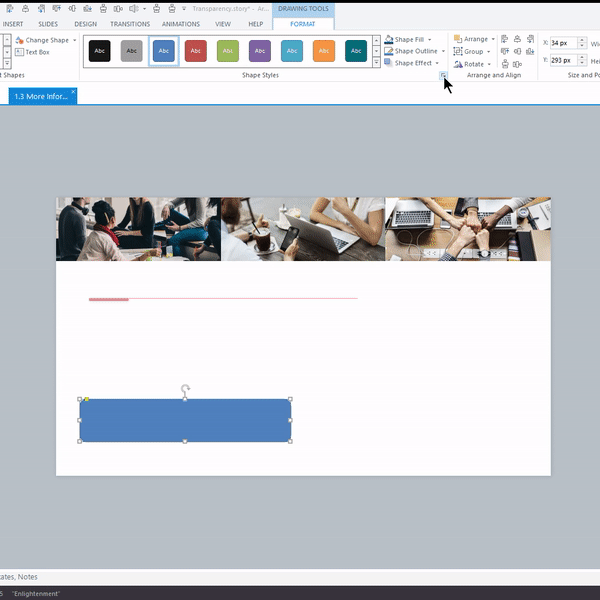Viewport: 600px width, 600px height.
Task: Distribute horizontally via Arrange and Align group icon
Action: (x=517, y=64)
